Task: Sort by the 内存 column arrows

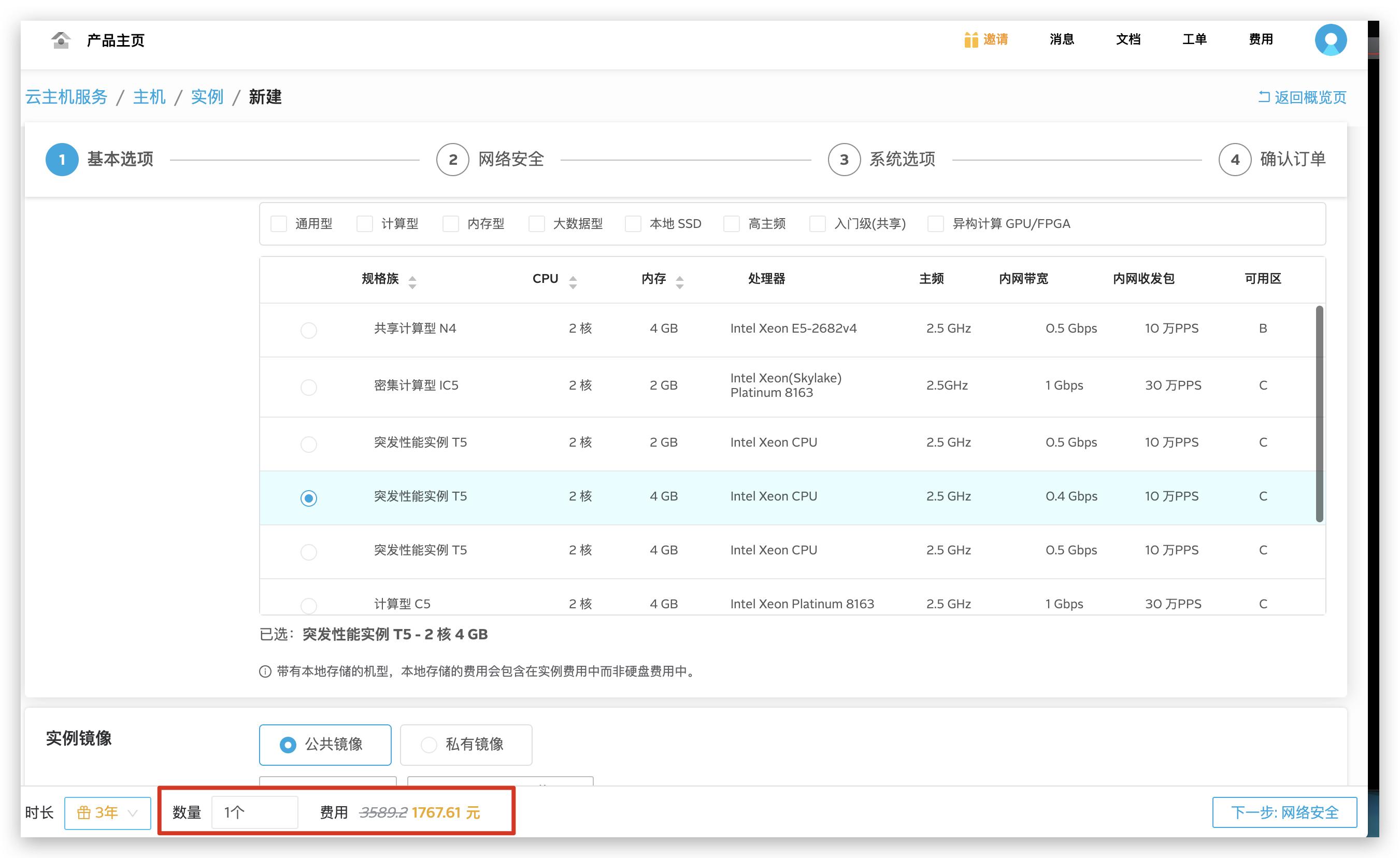Action: (680, 282)
